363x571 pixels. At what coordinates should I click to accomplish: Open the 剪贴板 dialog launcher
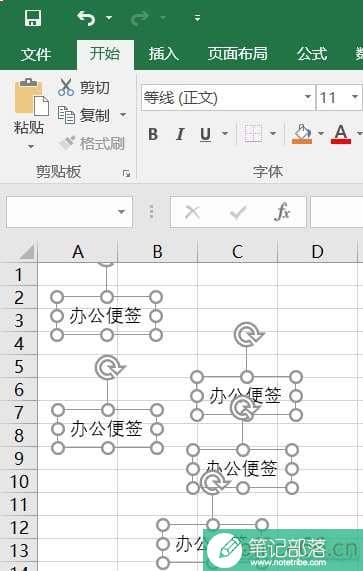click(x=126, y=174)
